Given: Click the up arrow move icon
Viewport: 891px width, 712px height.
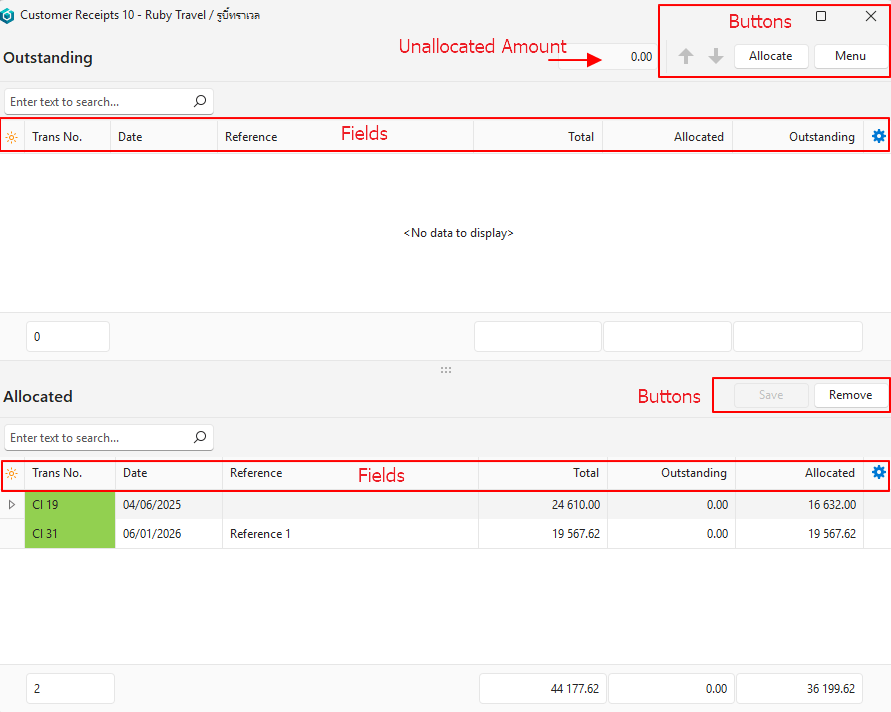Looking at the screenshot, I should (686, 57).
